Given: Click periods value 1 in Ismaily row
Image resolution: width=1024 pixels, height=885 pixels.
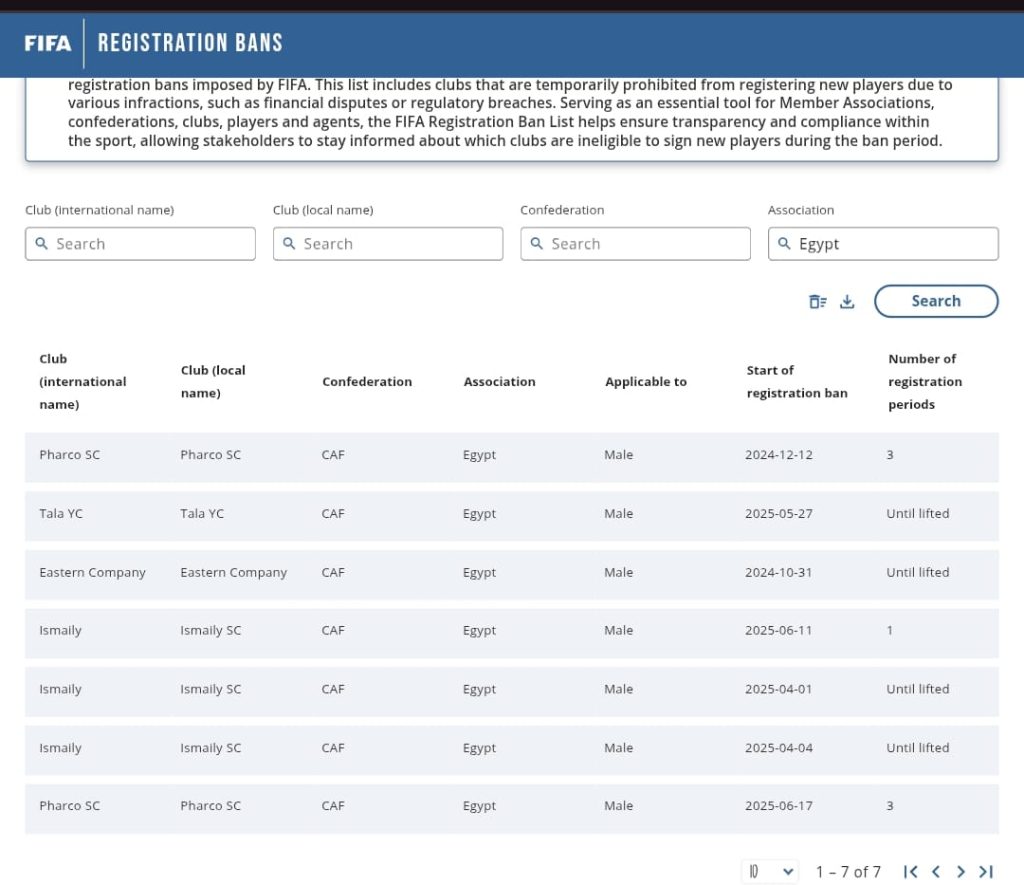Looking at the screenshot, I should (889, 630).
